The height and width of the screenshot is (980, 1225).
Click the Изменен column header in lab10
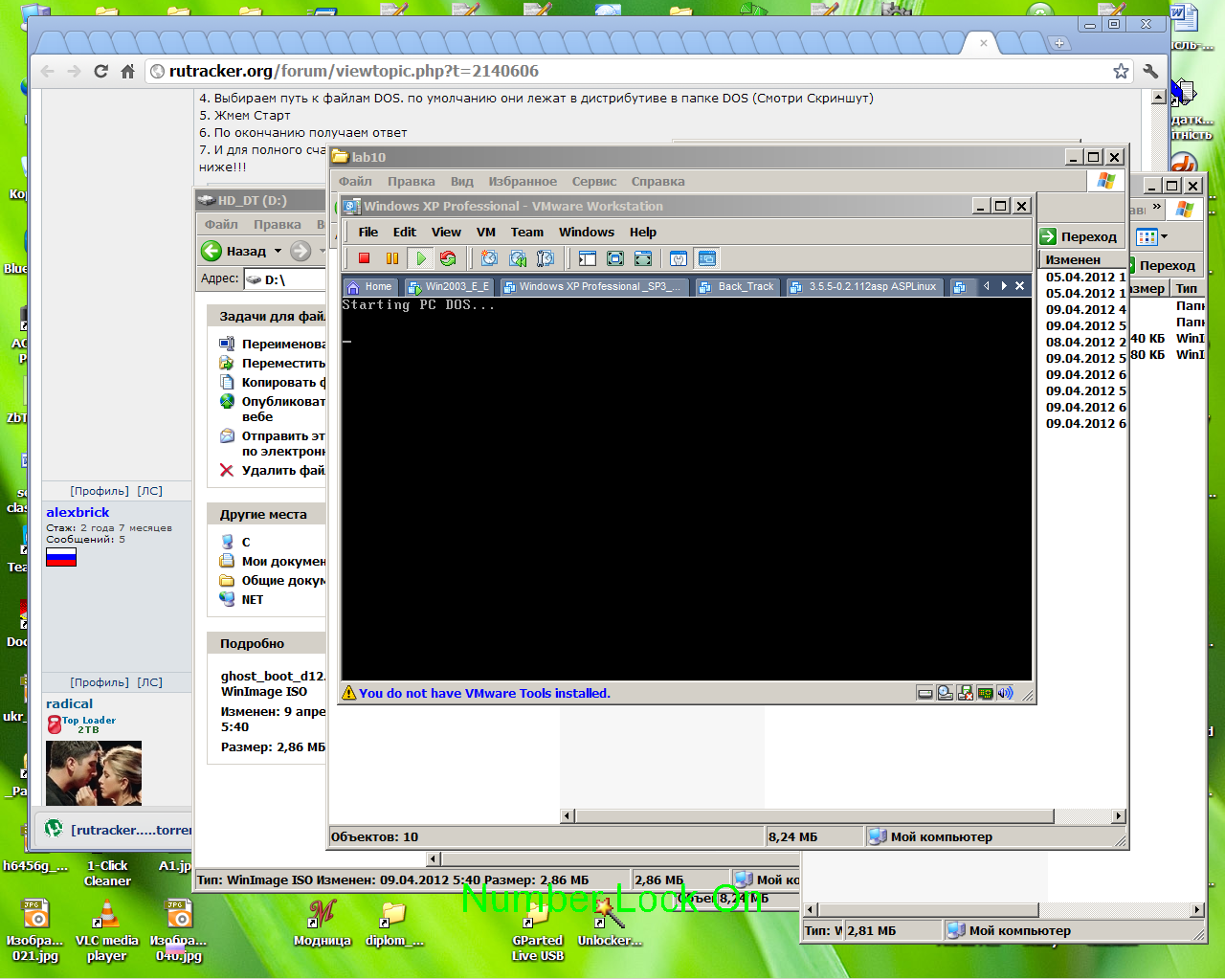[1082, 259]
